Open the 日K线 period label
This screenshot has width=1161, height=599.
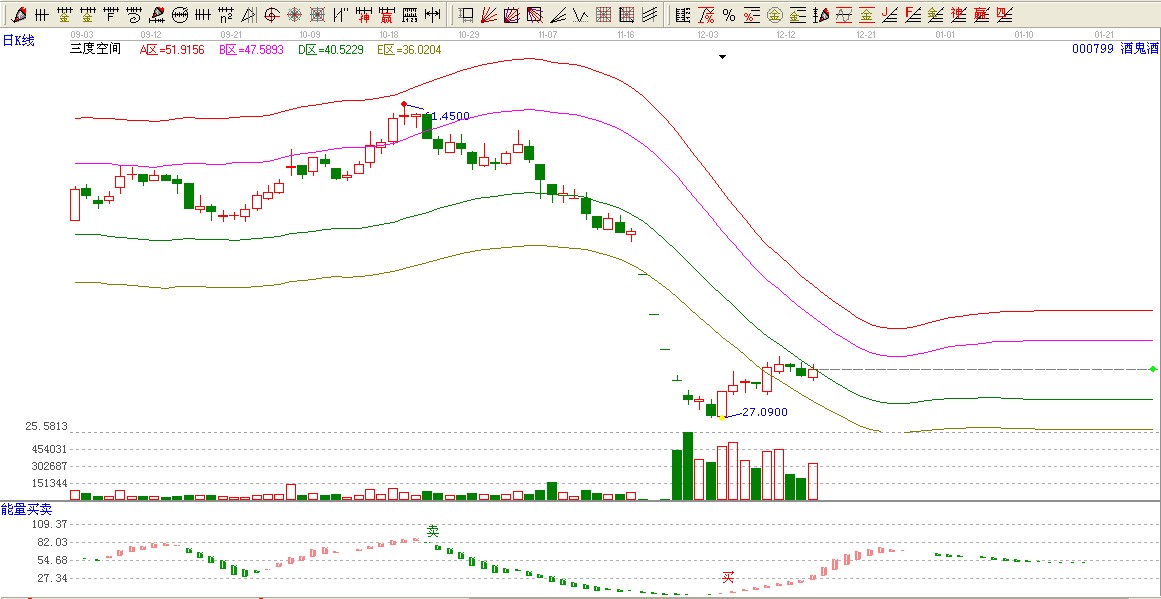coord(18,40)
